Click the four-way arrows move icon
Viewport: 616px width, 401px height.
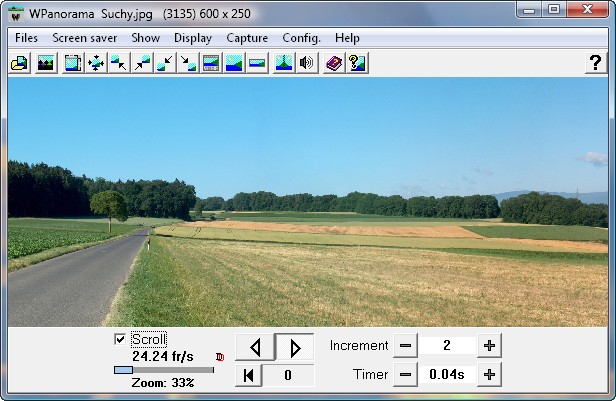point(96,63)
